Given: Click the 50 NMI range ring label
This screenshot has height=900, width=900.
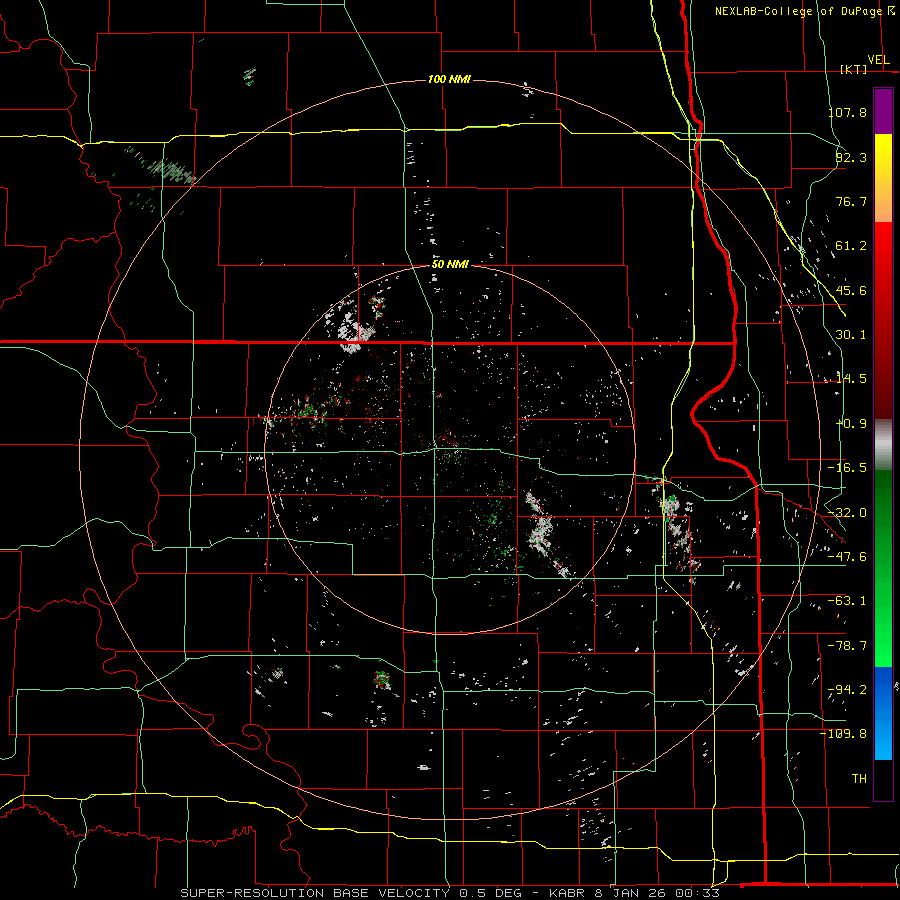Looking at the screenshot, I should (450, 264).
